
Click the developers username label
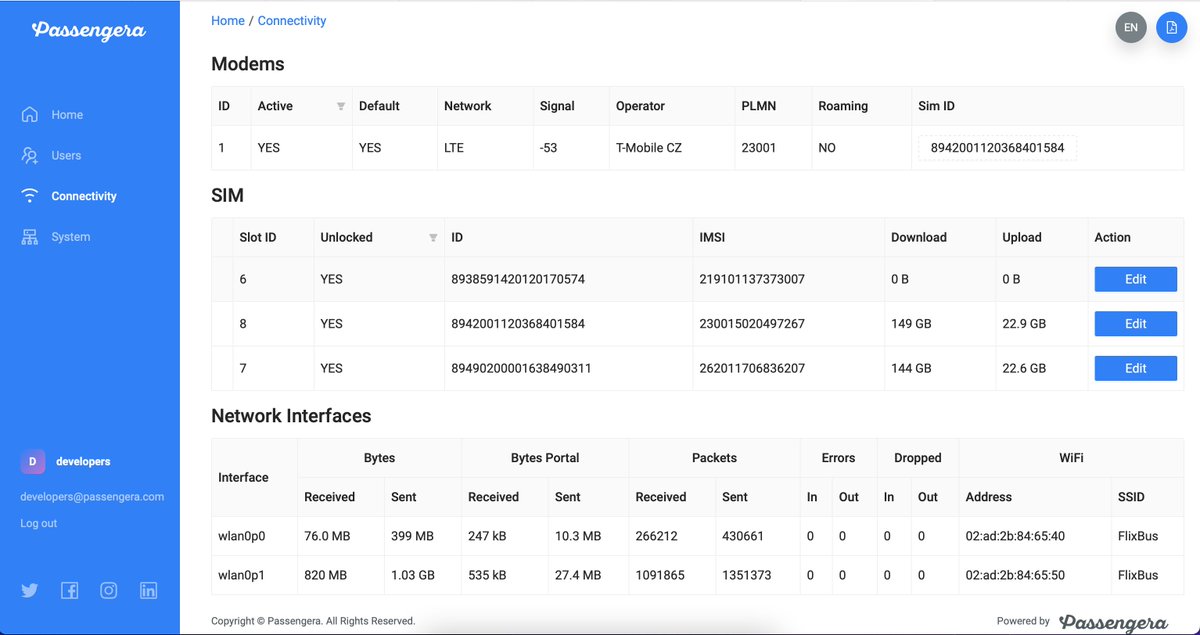pos(83,462)
